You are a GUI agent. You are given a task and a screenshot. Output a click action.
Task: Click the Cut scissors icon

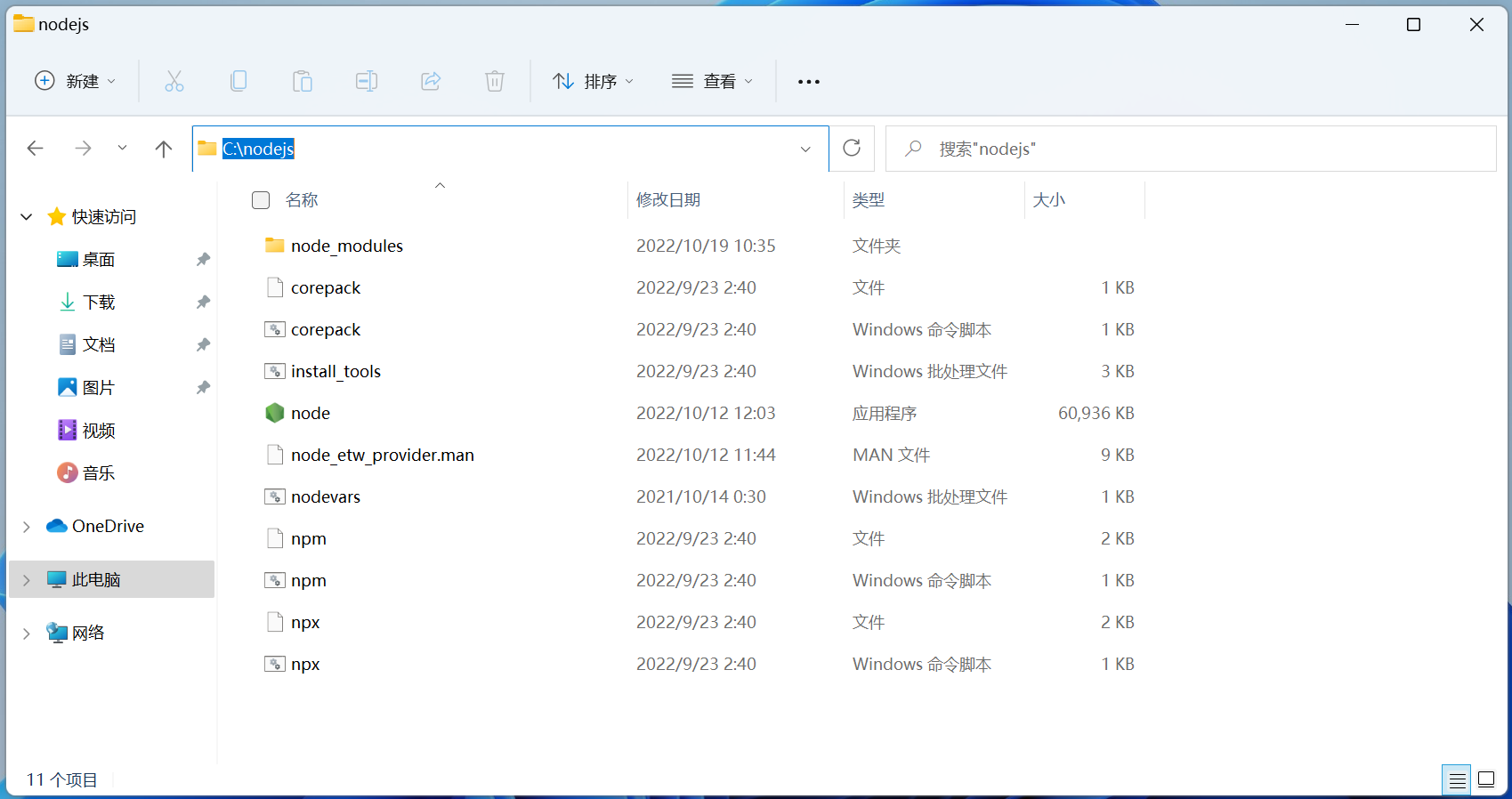(174, 82)
